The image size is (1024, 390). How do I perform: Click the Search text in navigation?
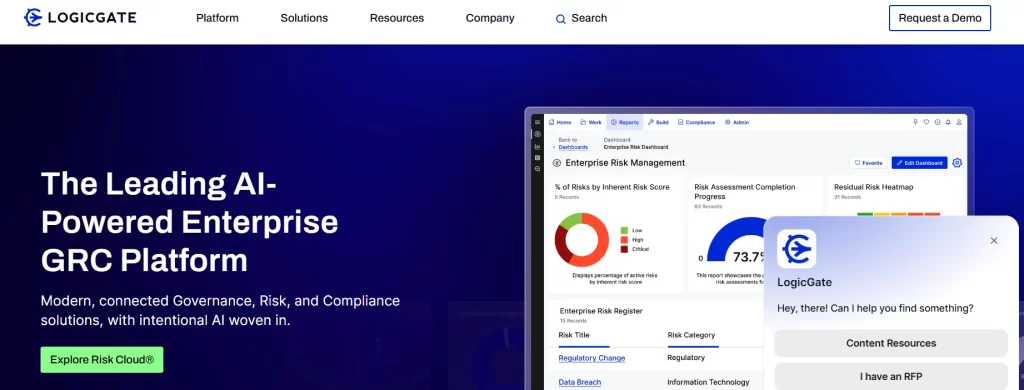(x=589, y=18)
